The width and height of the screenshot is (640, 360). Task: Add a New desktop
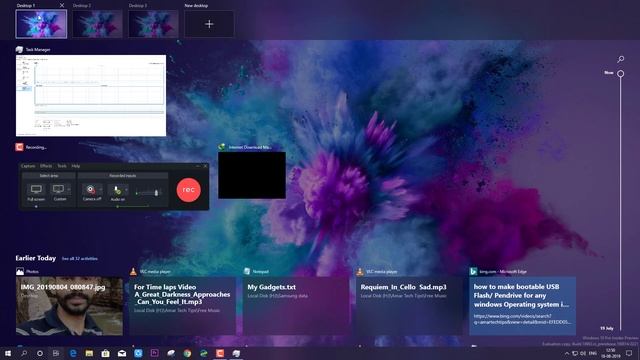[x=209, y=24]
